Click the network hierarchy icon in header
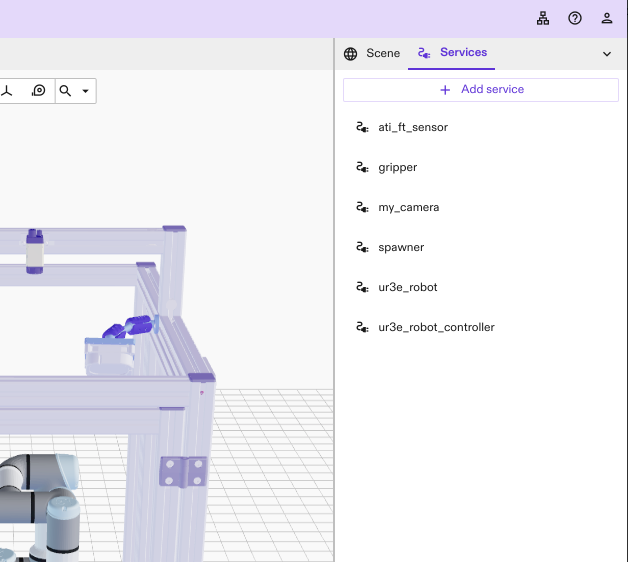The image size is (628, 562). click(x=543, y=18)
